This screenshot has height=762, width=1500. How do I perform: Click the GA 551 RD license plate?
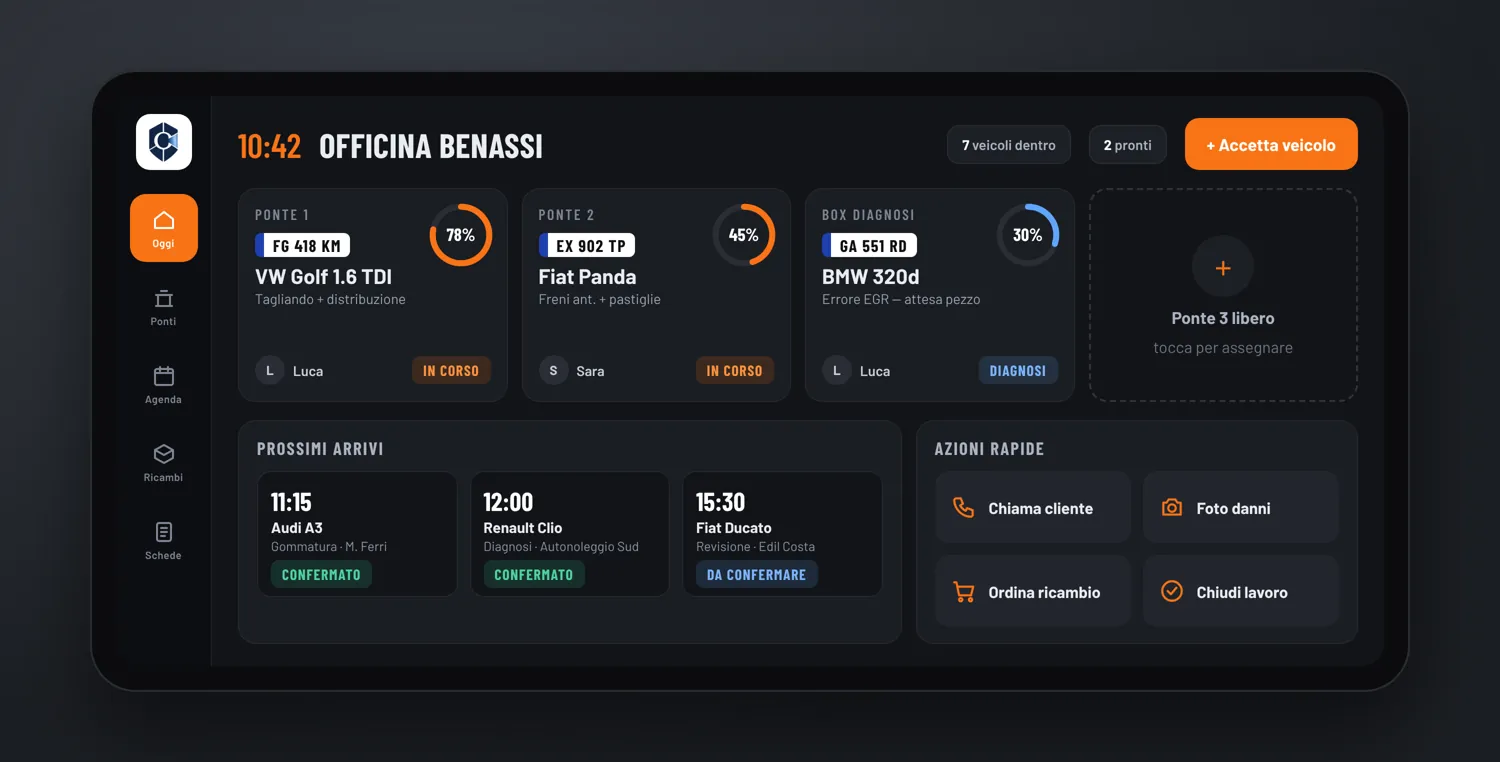(x=870, y=246)
